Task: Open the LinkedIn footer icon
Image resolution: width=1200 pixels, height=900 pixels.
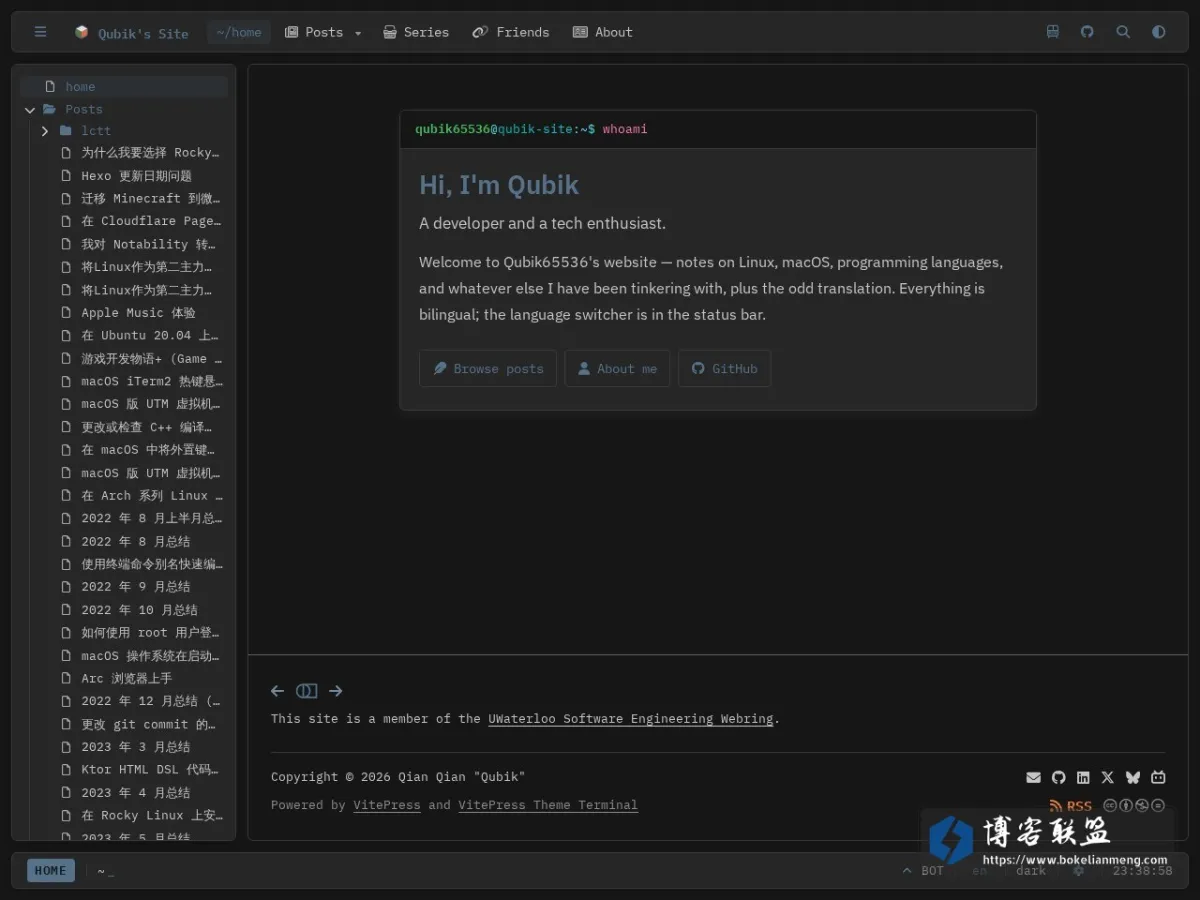Action: (x=1083, y=777)
